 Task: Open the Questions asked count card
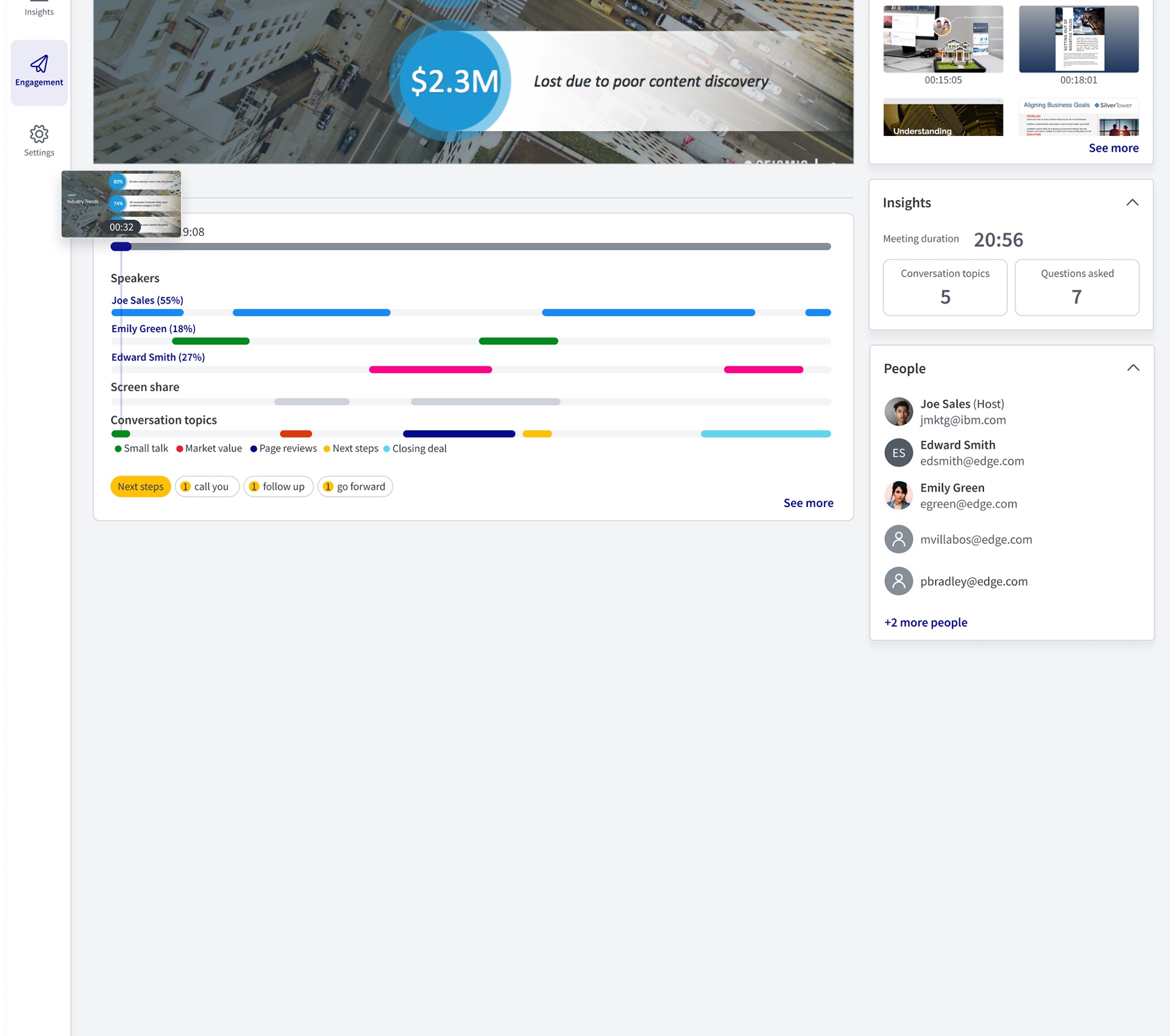pyautogui.click(x=1077, y=288)
